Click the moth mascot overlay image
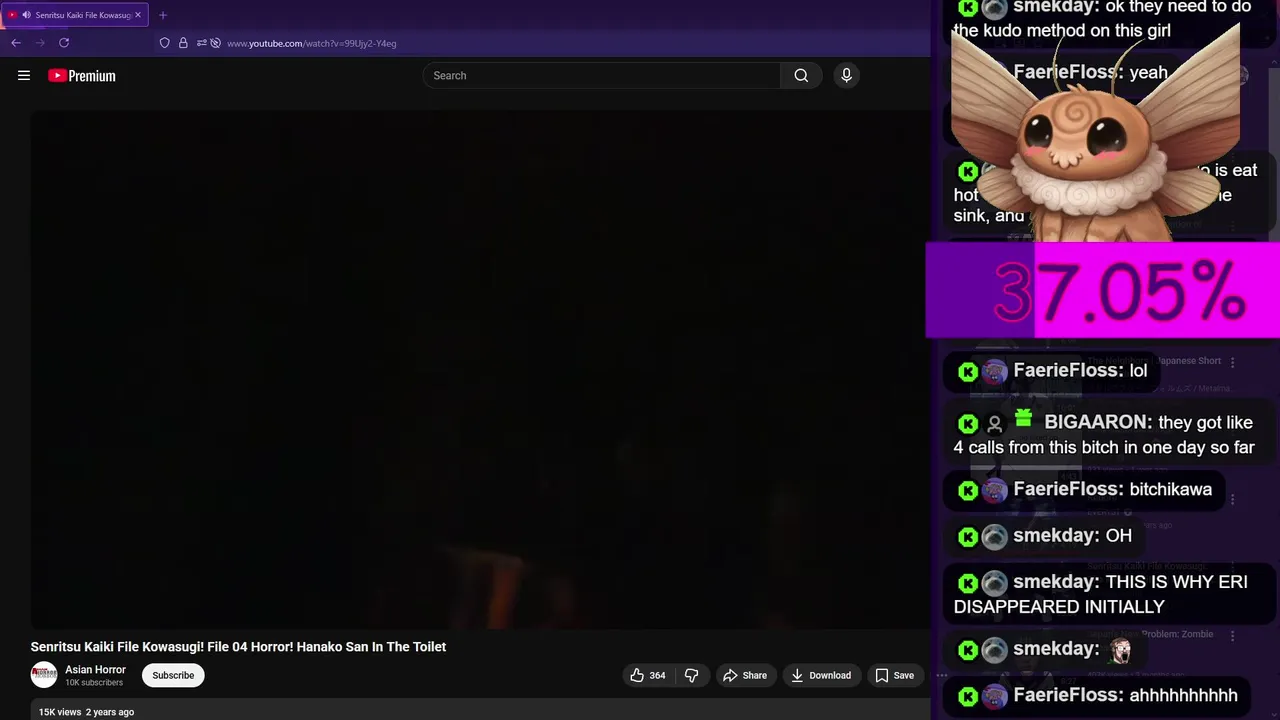1280x720 pixels. [x=1097, y=135]
